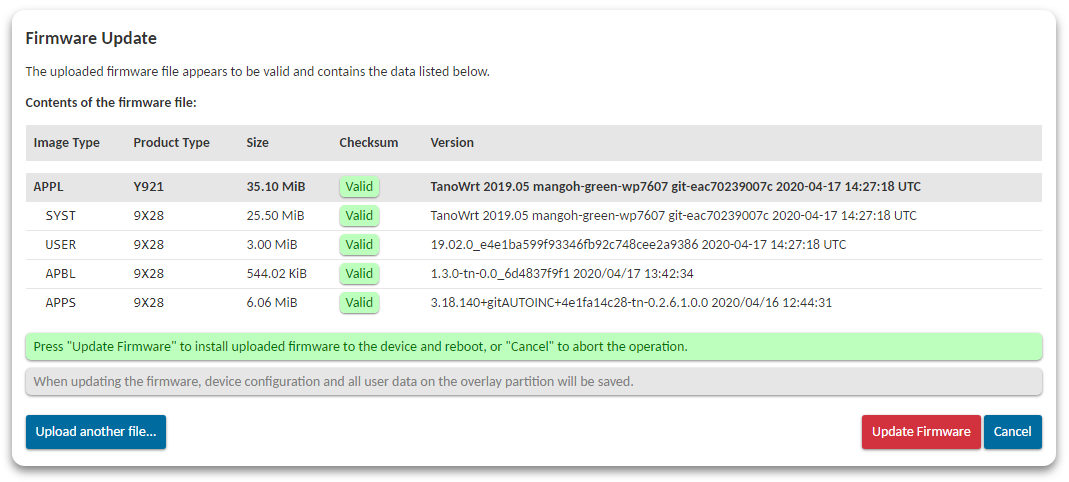Click the Valid badge in APPS row
This screenshot has height=482, width=1069.
(359, 303)
